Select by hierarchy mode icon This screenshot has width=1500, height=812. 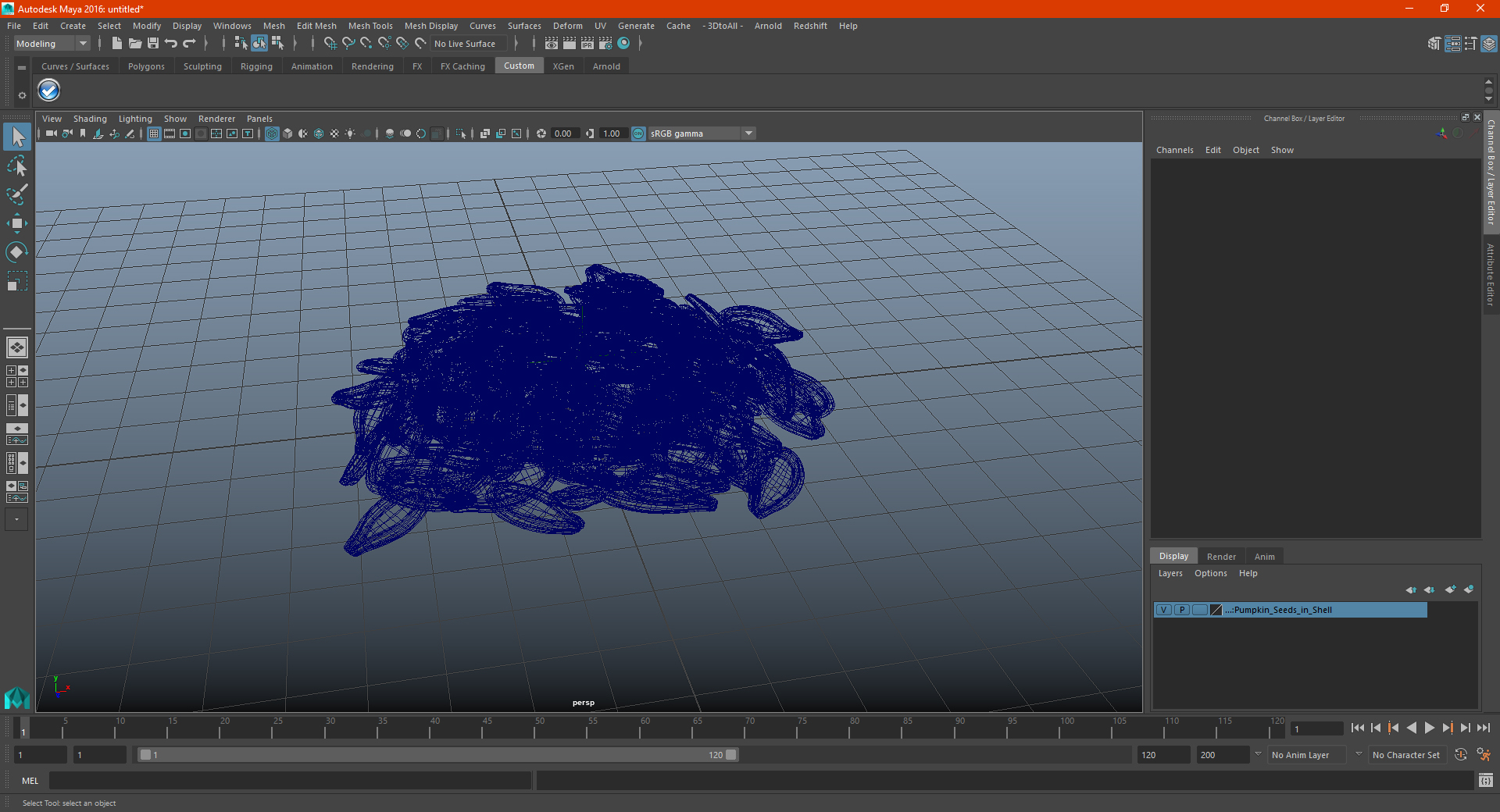point(241,44)
